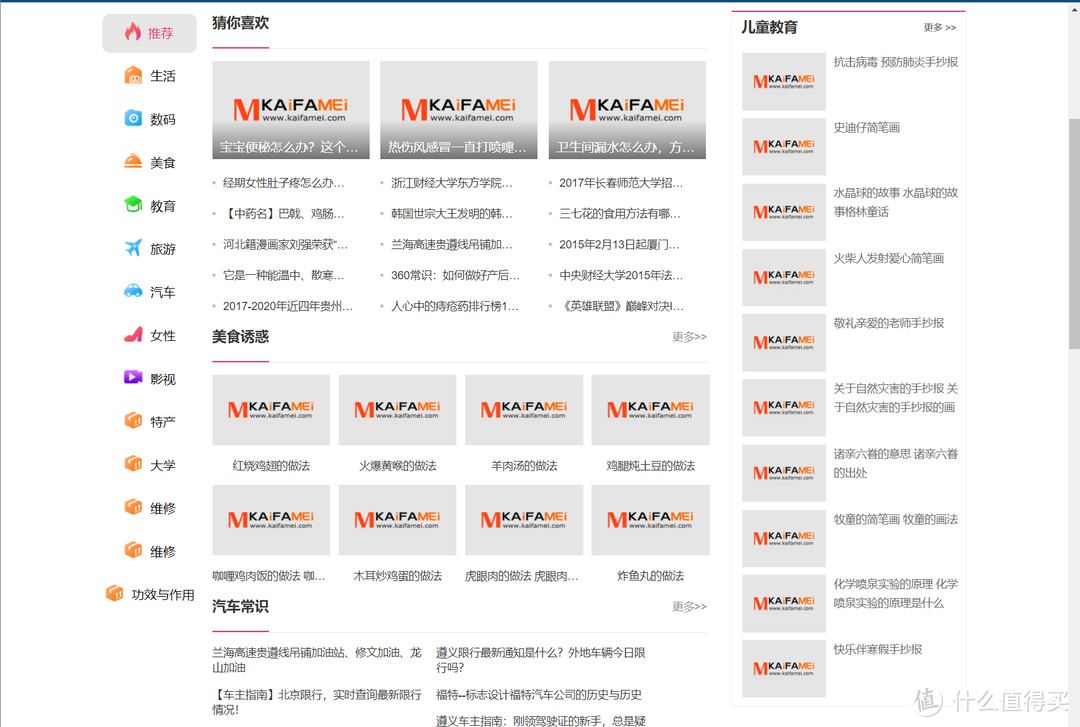Open the 数码 camera icon category
1080x727 pixels.
(133, 119)
